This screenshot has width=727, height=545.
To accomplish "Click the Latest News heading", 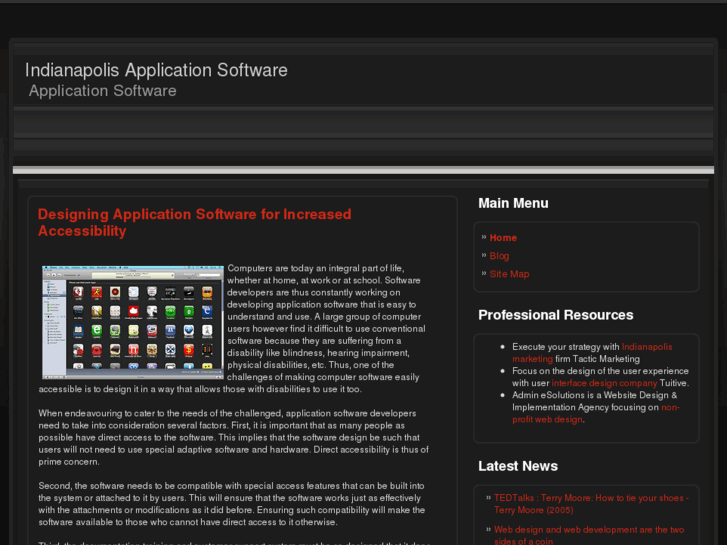I will [518, 466].
